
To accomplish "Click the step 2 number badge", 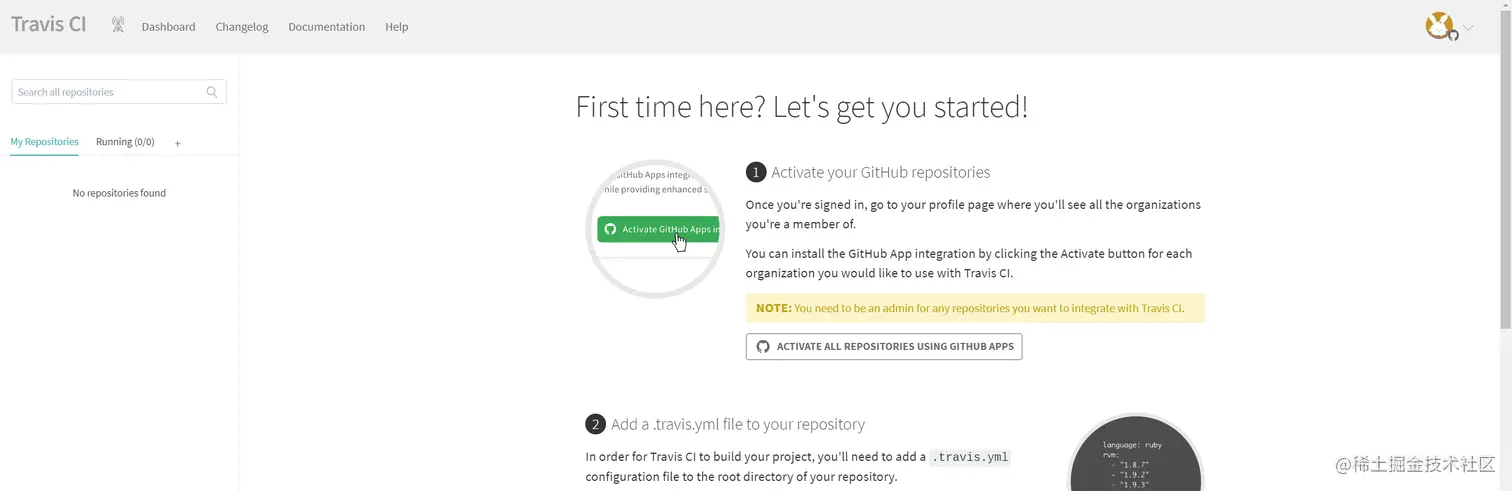I will pos(595,424).
